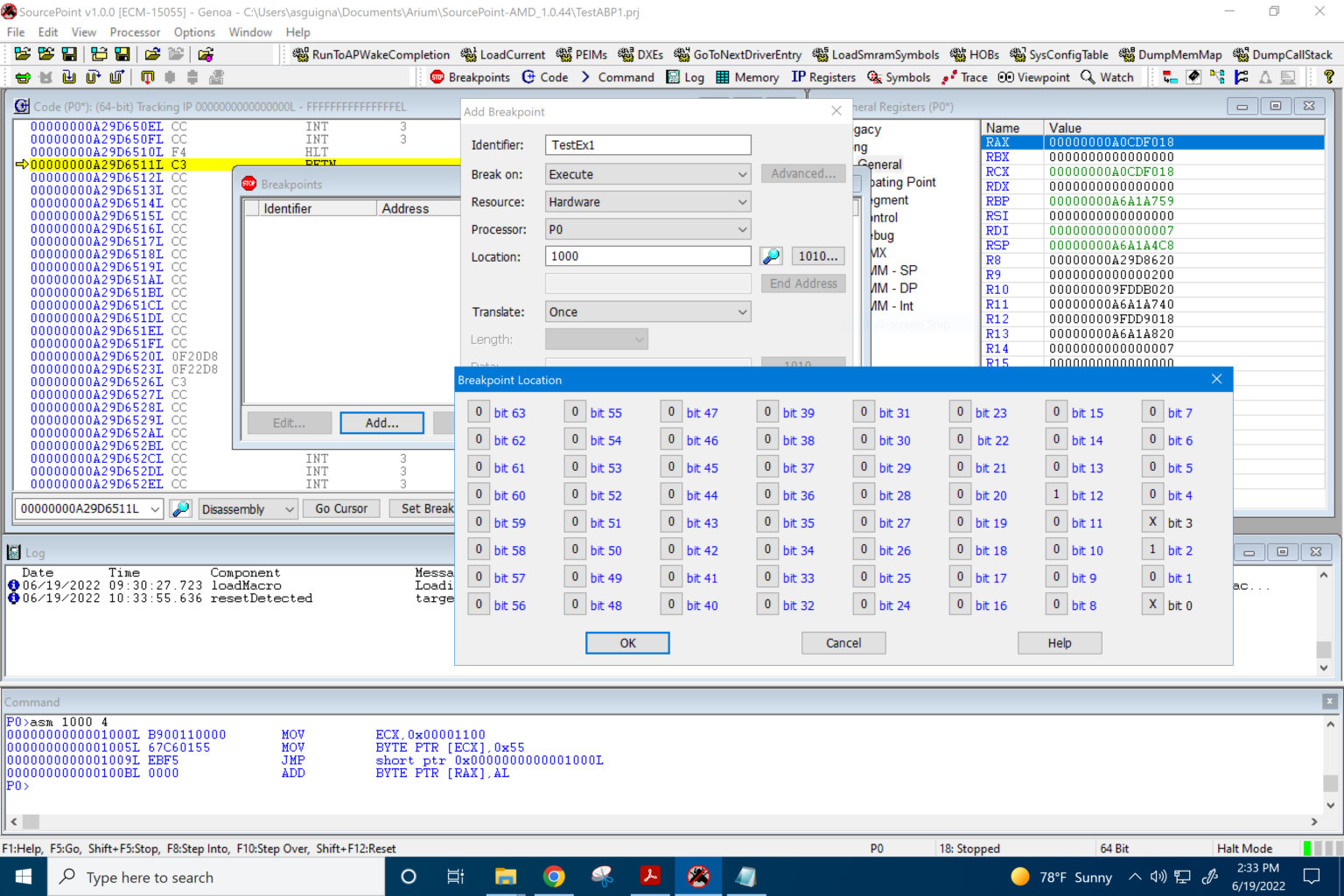The image size is (1344, 896).
Task: Run the DumpCallStack macro button
Action: [x=1282, y=54]
